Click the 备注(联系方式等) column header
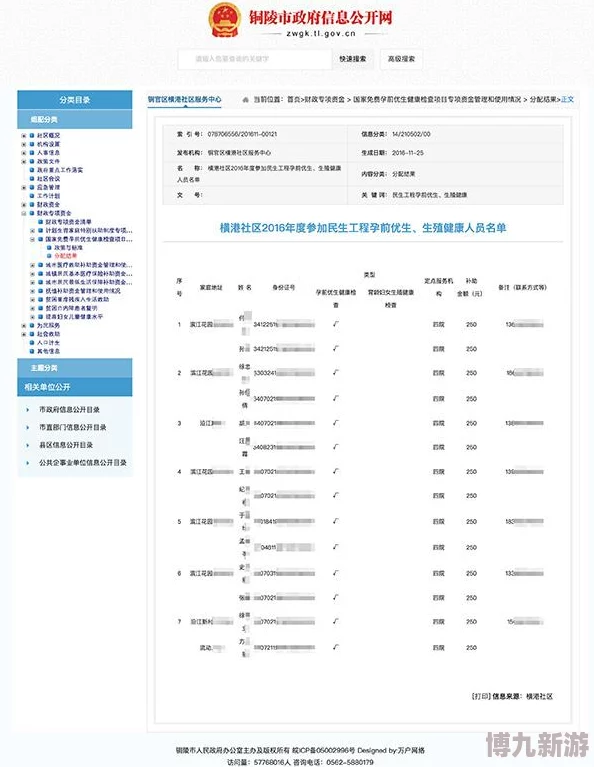Viewport: 594px width, 767px height. 522,288
